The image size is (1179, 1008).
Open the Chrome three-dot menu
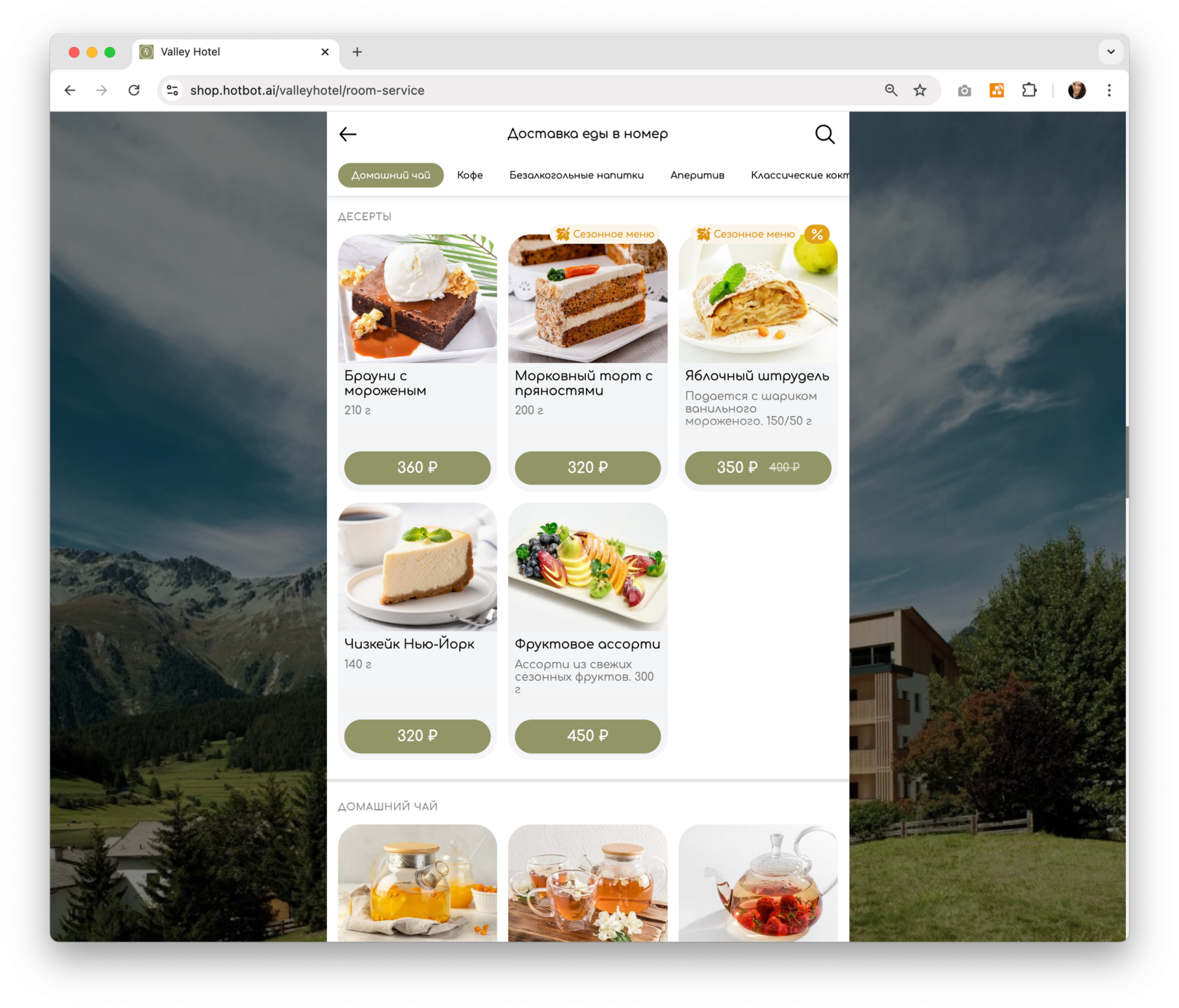[x=1109, y=90]
